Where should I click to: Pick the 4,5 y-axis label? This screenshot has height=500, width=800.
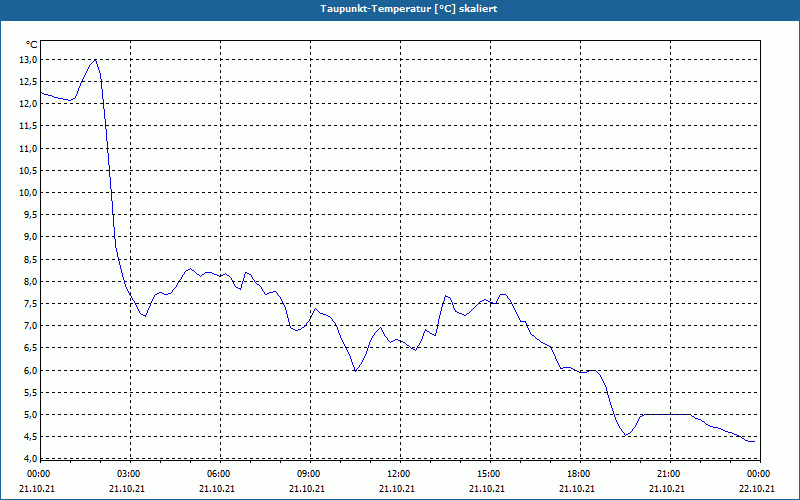[31, 437]
